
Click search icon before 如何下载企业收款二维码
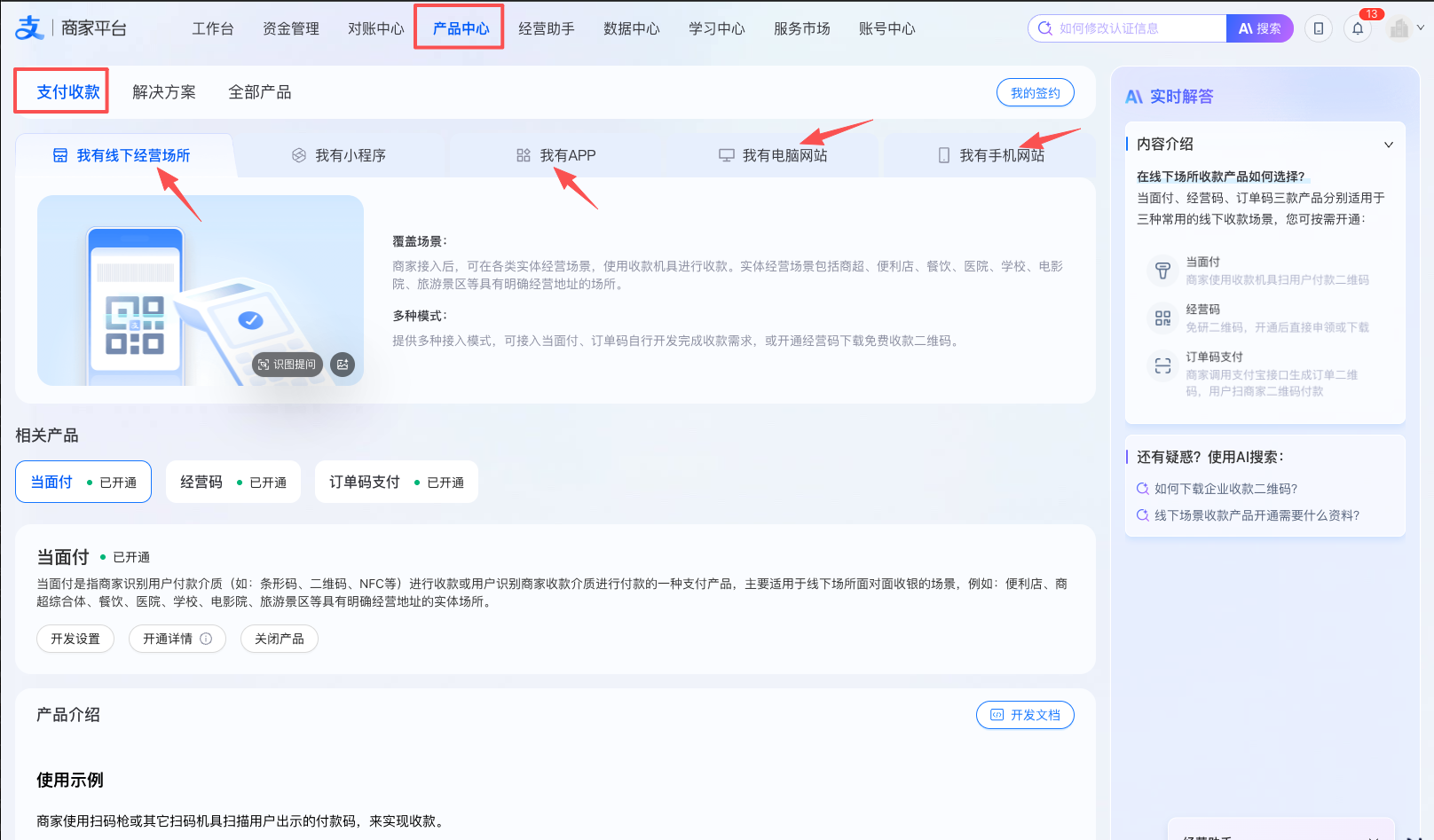[1143, 489]
